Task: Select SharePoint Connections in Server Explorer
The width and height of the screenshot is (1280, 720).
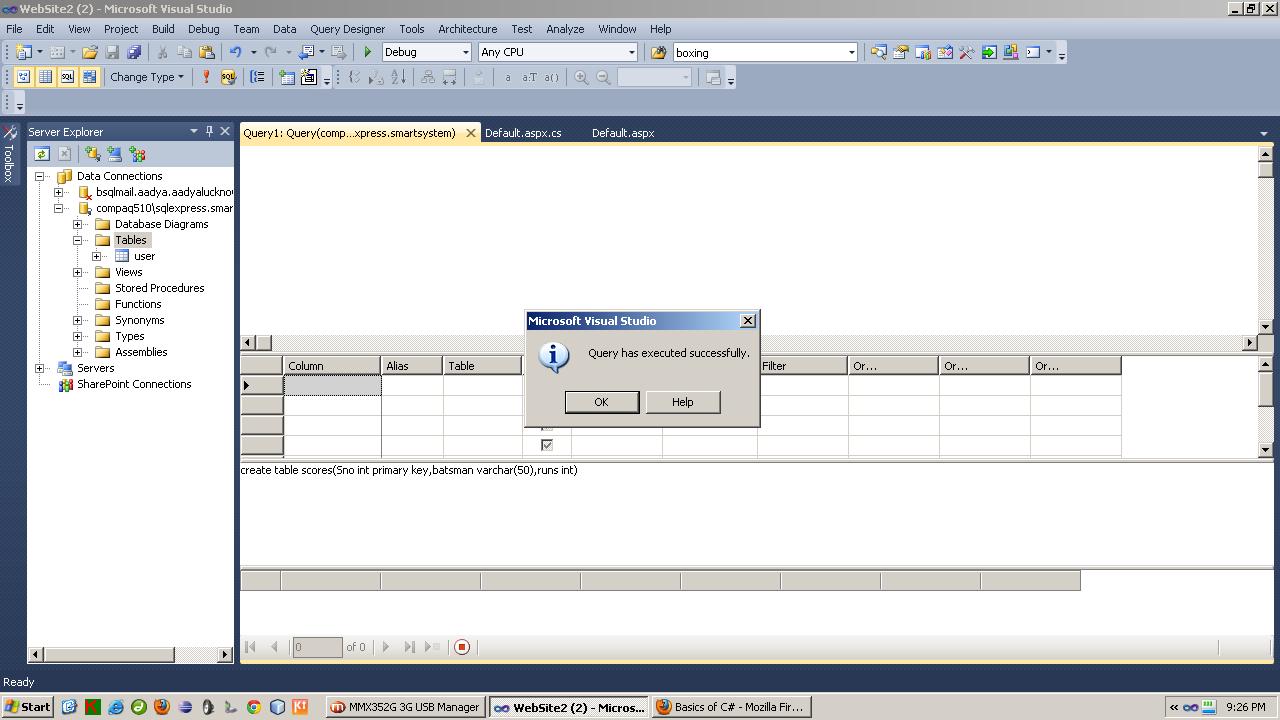Action: [134, 384]
